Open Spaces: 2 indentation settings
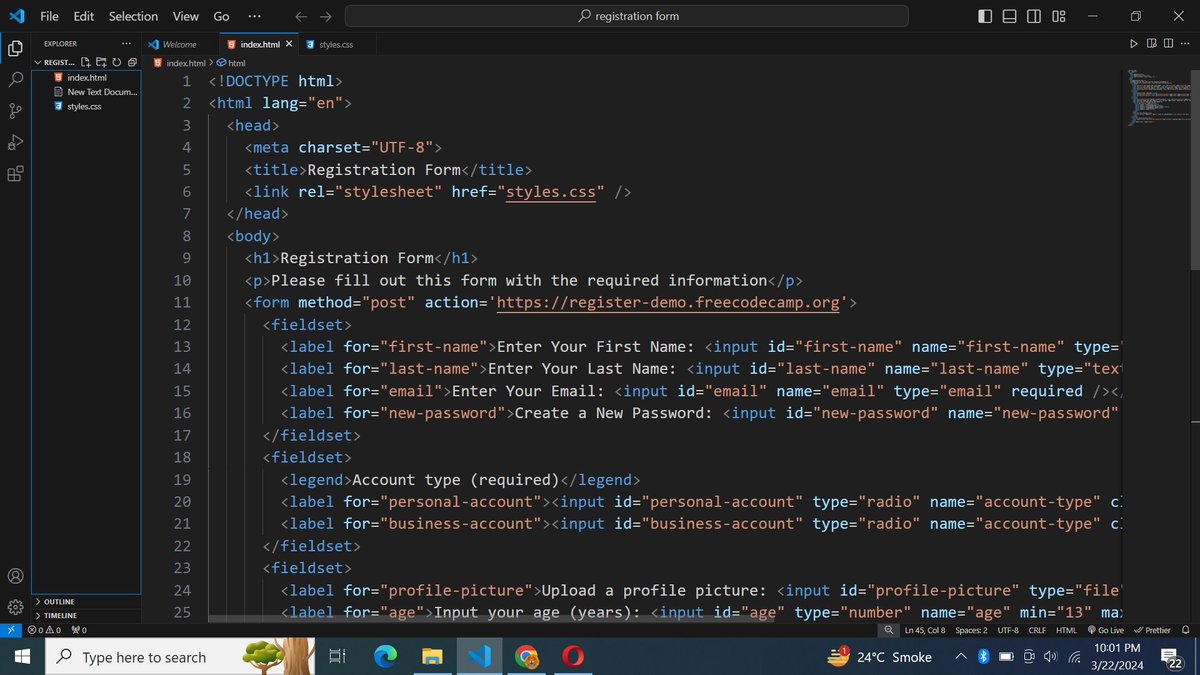Image resolution: width=1200 pixels, height=675 pixels. click(x=971, y=630)
